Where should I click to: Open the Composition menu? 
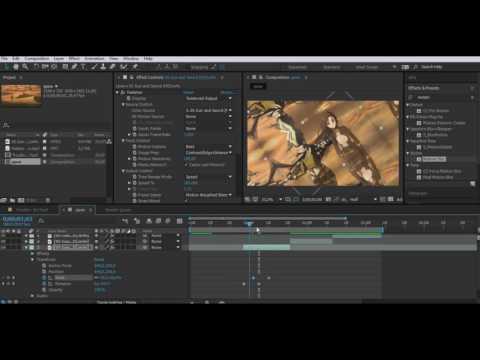click(37, 59)
